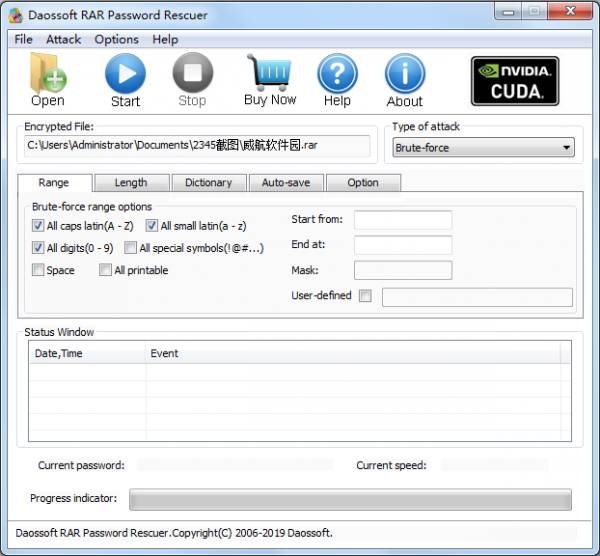600x556 pixels.
Task: Click the End at input field
Action: (x=403, y=245)
